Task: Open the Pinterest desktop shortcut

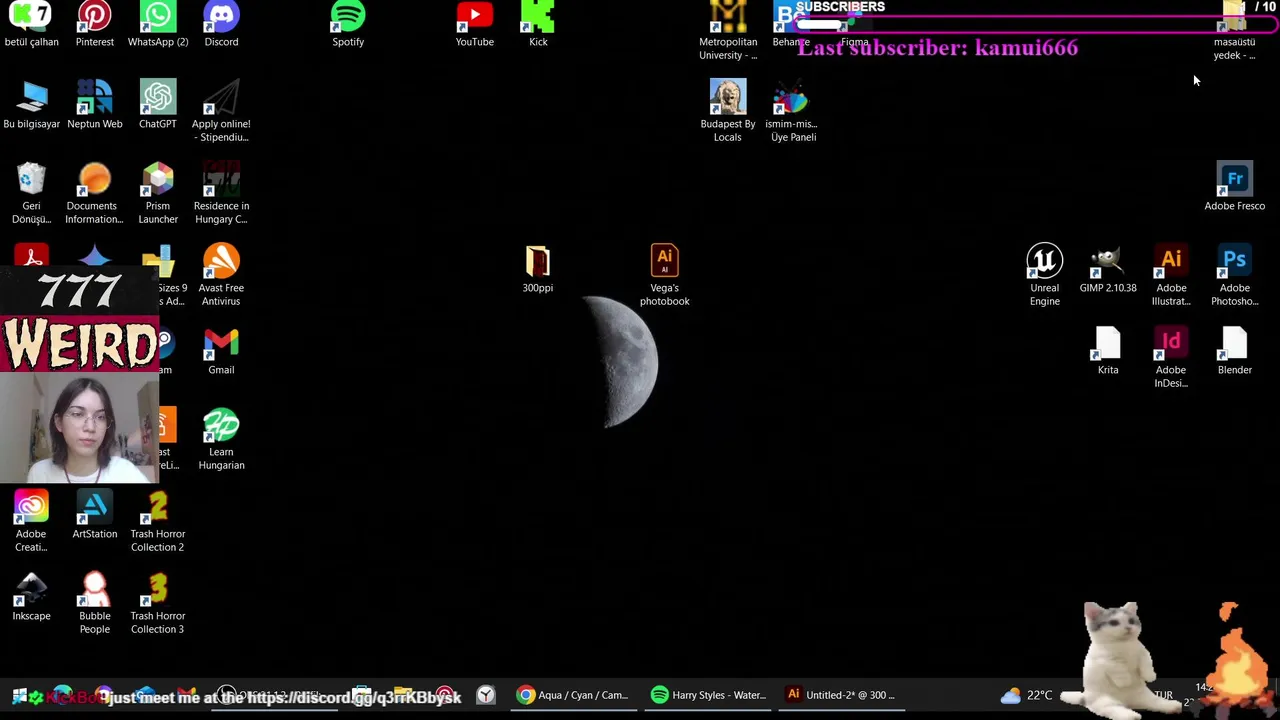Action: coord(94,24)
